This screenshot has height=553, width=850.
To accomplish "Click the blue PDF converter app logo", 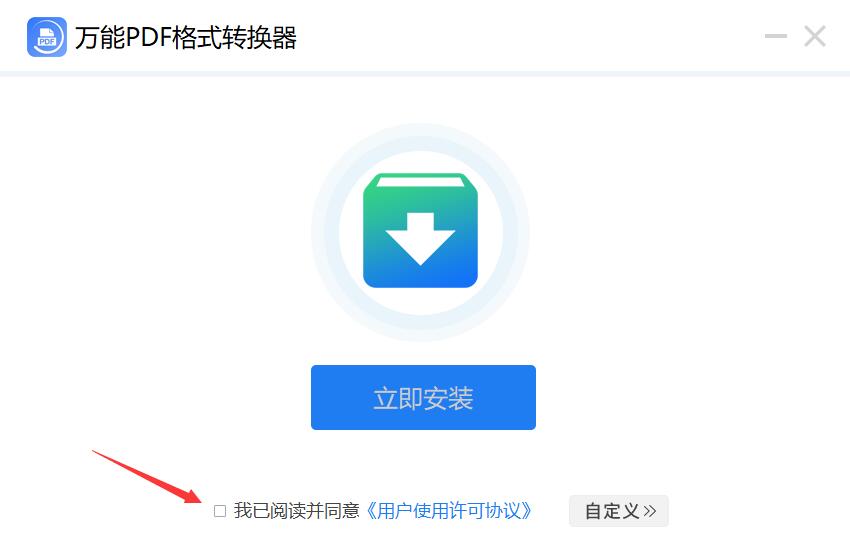I will (47, 37).
